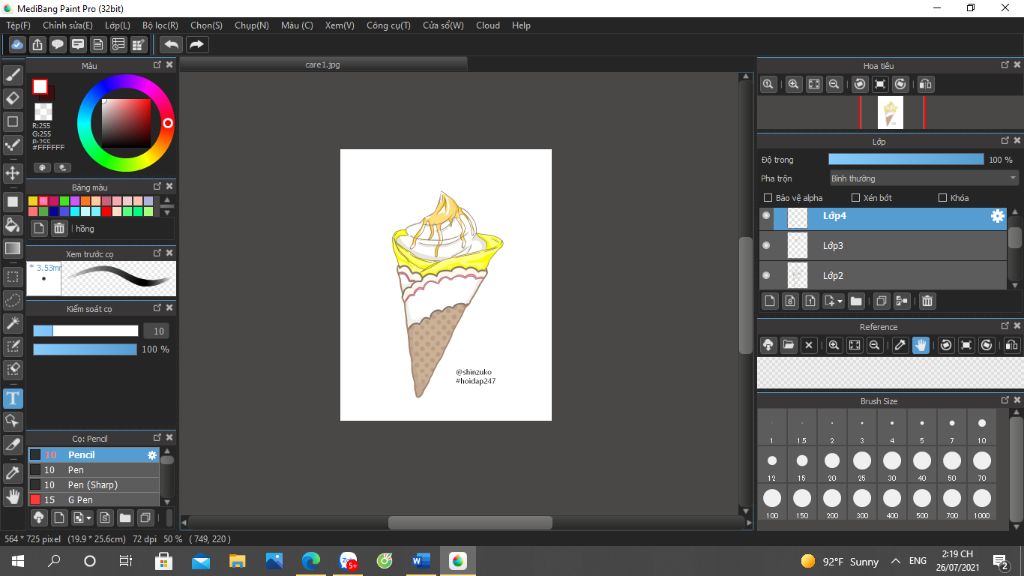
Task: Open the Bộ lọc(R) menu
Action: (160, 25)
